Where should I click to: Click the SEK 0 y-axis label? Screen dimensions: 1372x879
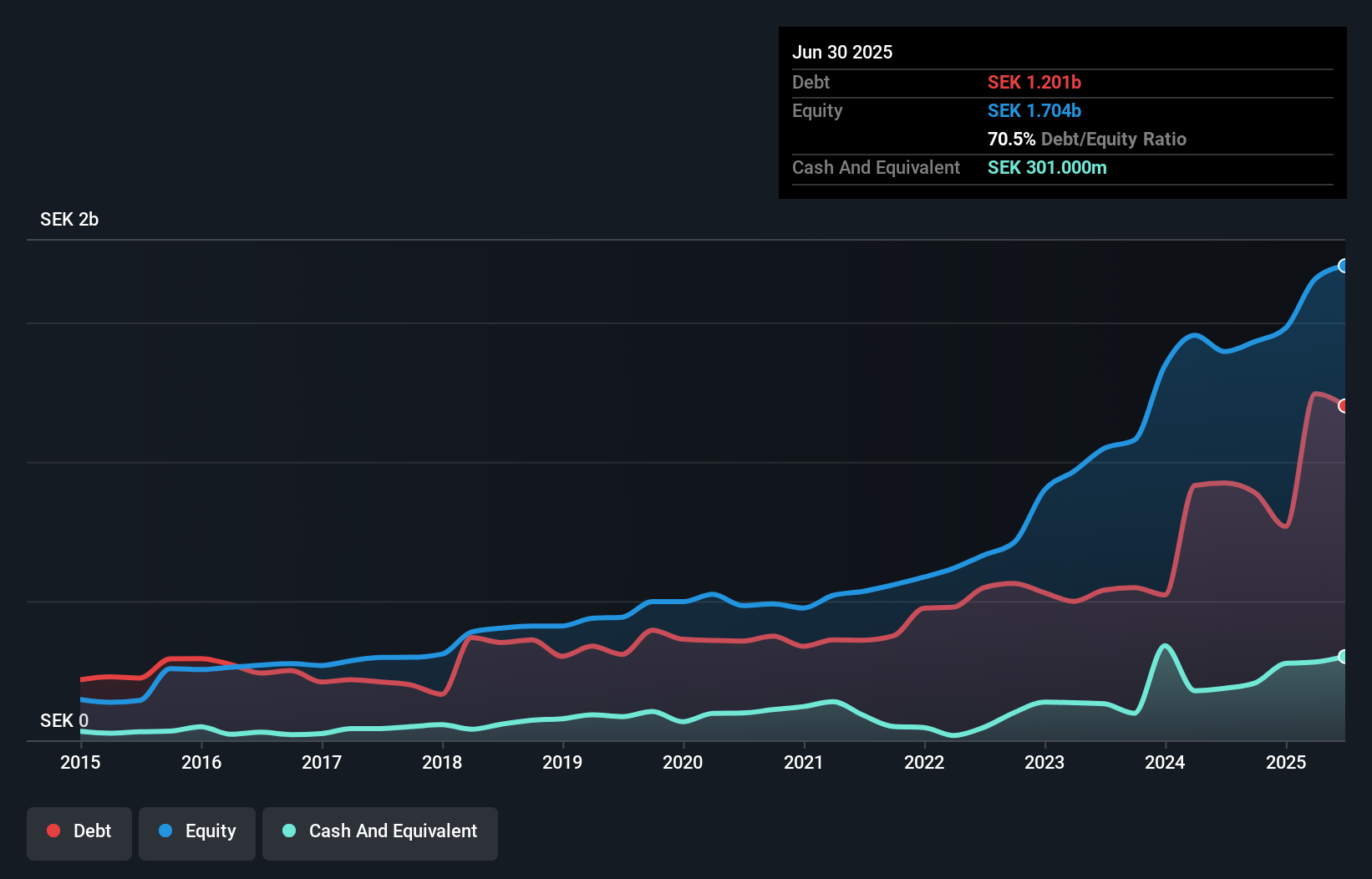click(x=64, y=720)
